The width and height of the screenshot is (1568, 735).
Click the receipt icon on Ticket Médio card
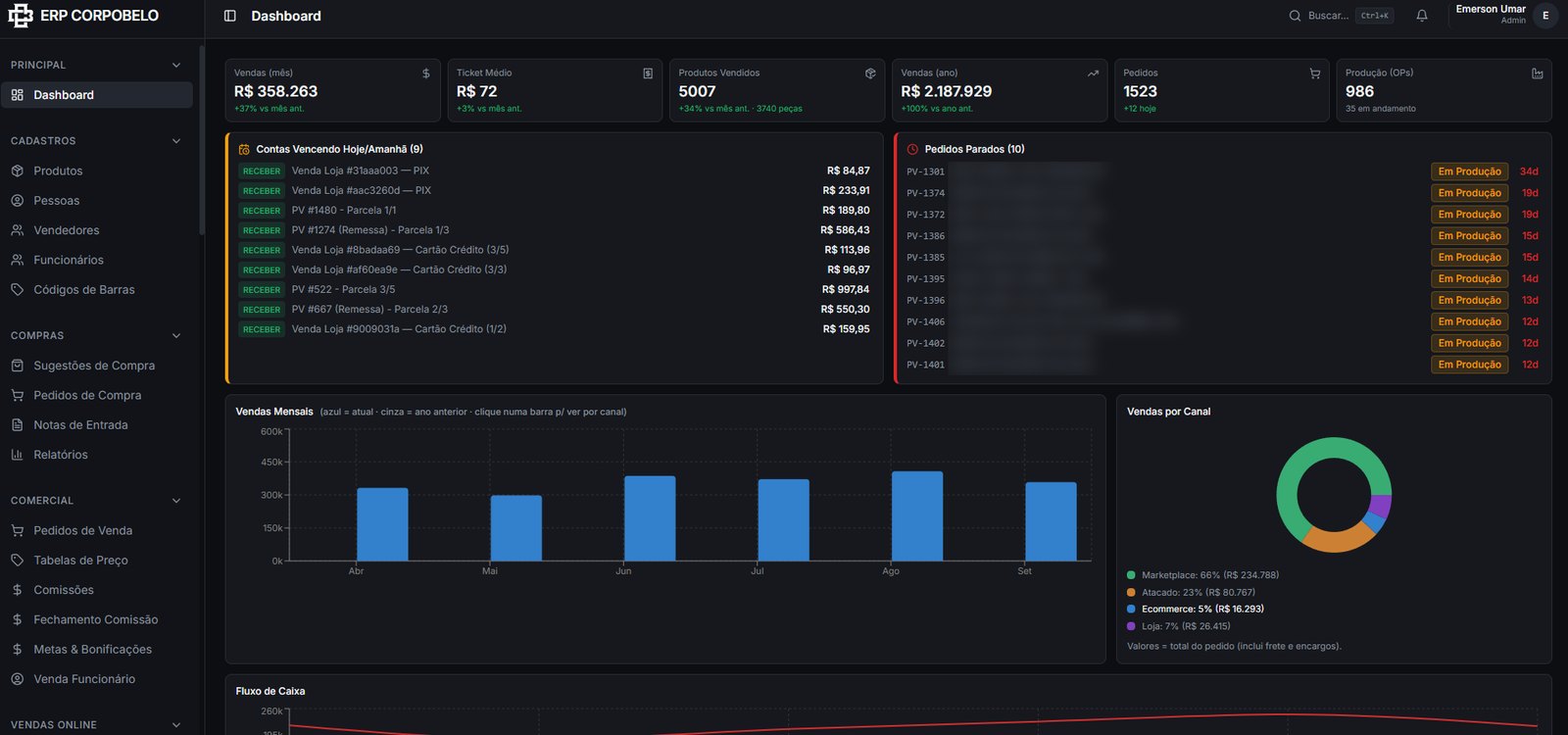point(648,73)
